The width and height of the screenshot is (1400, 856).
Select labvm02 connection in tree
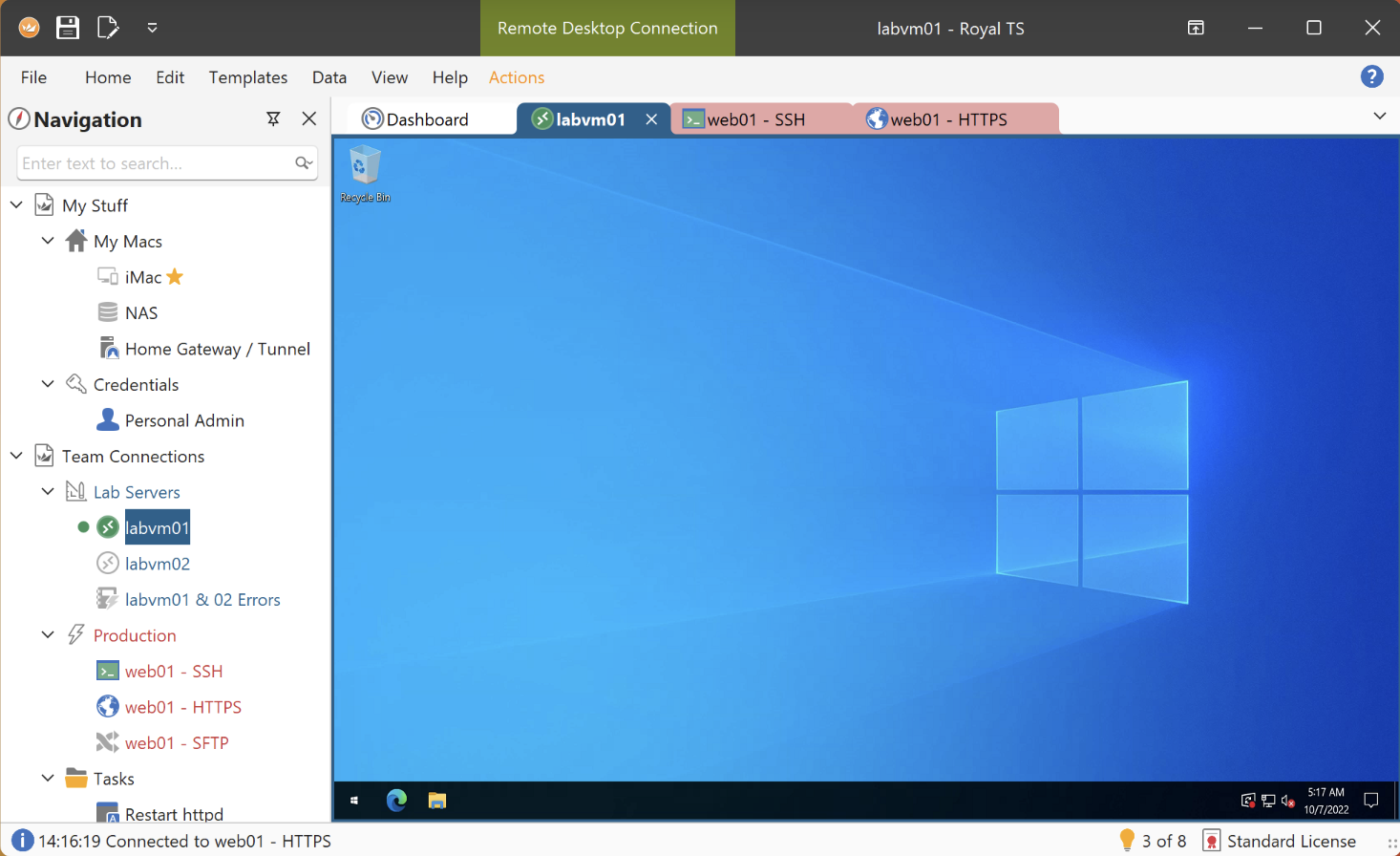[x=157, y=564]
